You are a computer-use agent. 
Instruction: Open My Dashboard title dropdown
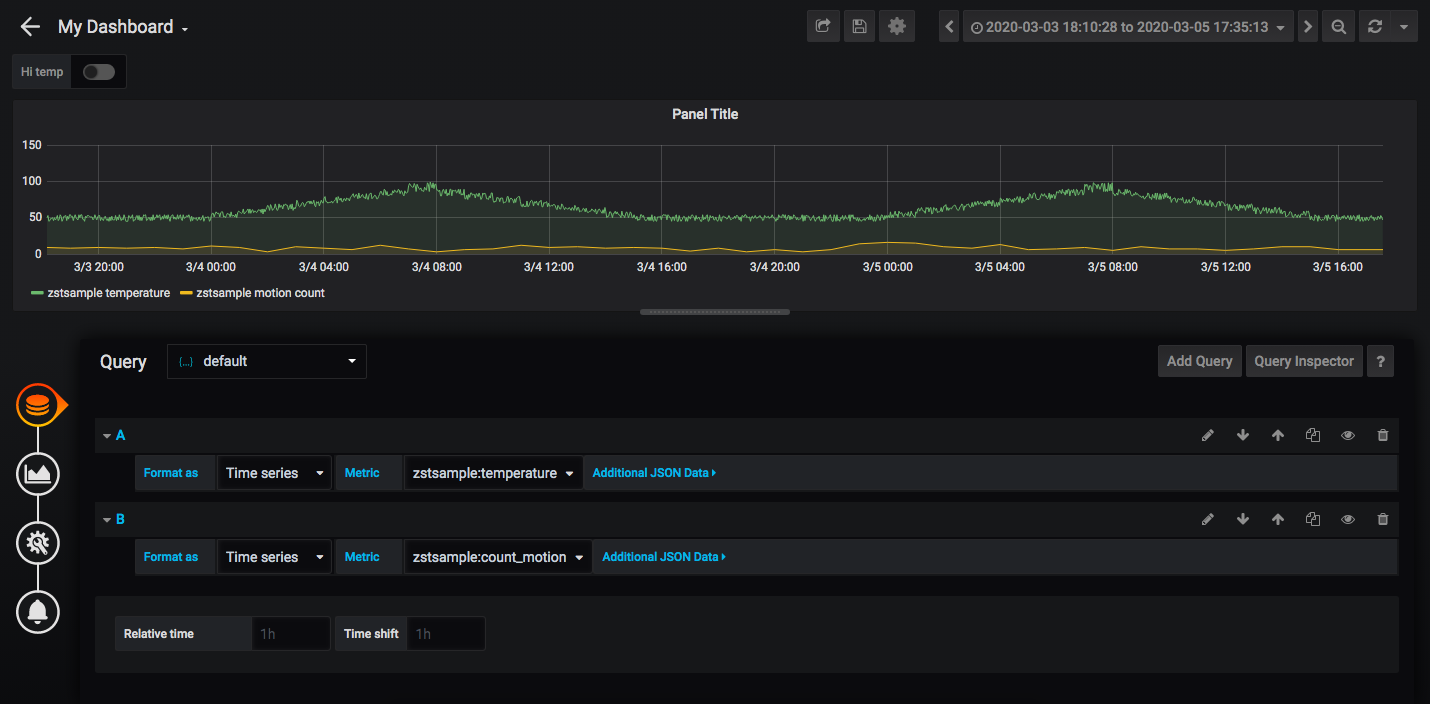123,27
